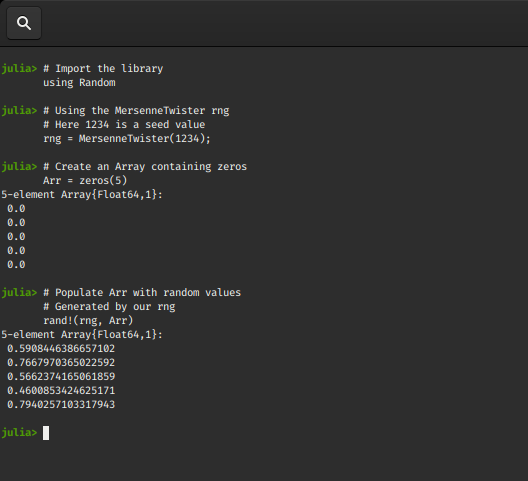Click the first 0.0 output value
Viewport: 528px width, 481px height.
[16, 209]
